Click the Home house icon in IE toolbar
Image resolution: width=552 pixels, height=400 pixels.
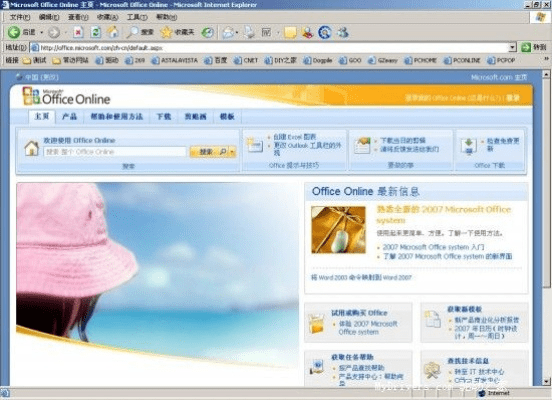tap(113, 32)
